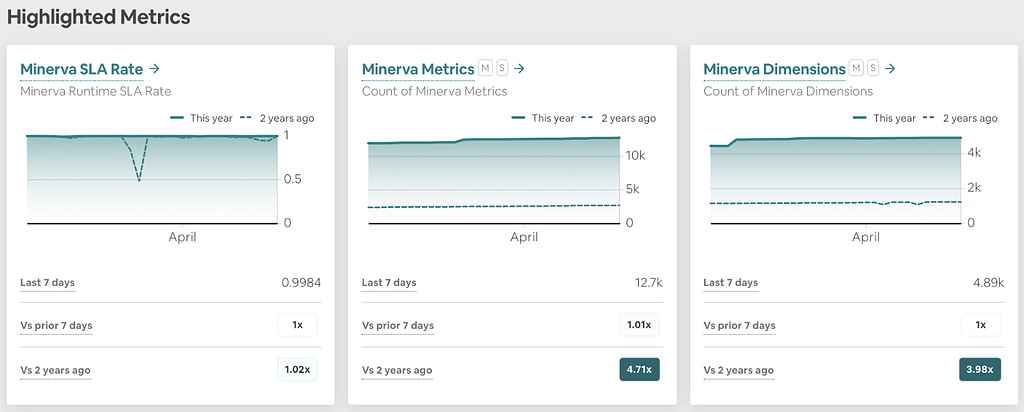Toggle 'This year' legend in SLA Rate chart
Image resolution: width=1024 pixels, height=412 pixels.
tap(201, 118)
